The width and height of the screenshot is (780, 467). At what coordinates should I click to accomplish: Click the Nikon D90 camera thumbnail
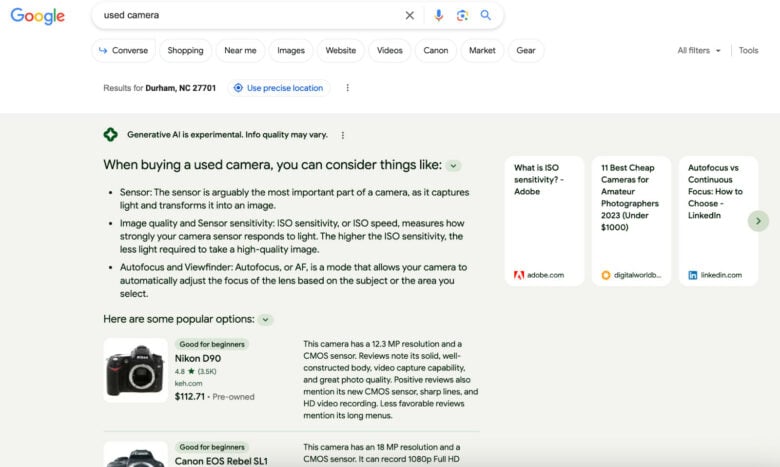[135, 371]
